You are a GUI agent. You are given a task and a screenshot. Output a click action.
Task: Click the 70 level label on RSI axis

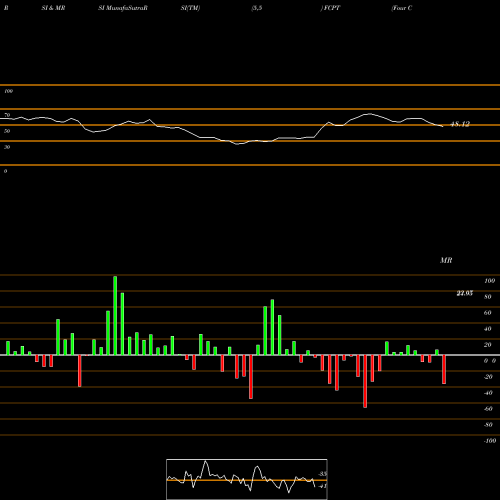tap(7, 115)
